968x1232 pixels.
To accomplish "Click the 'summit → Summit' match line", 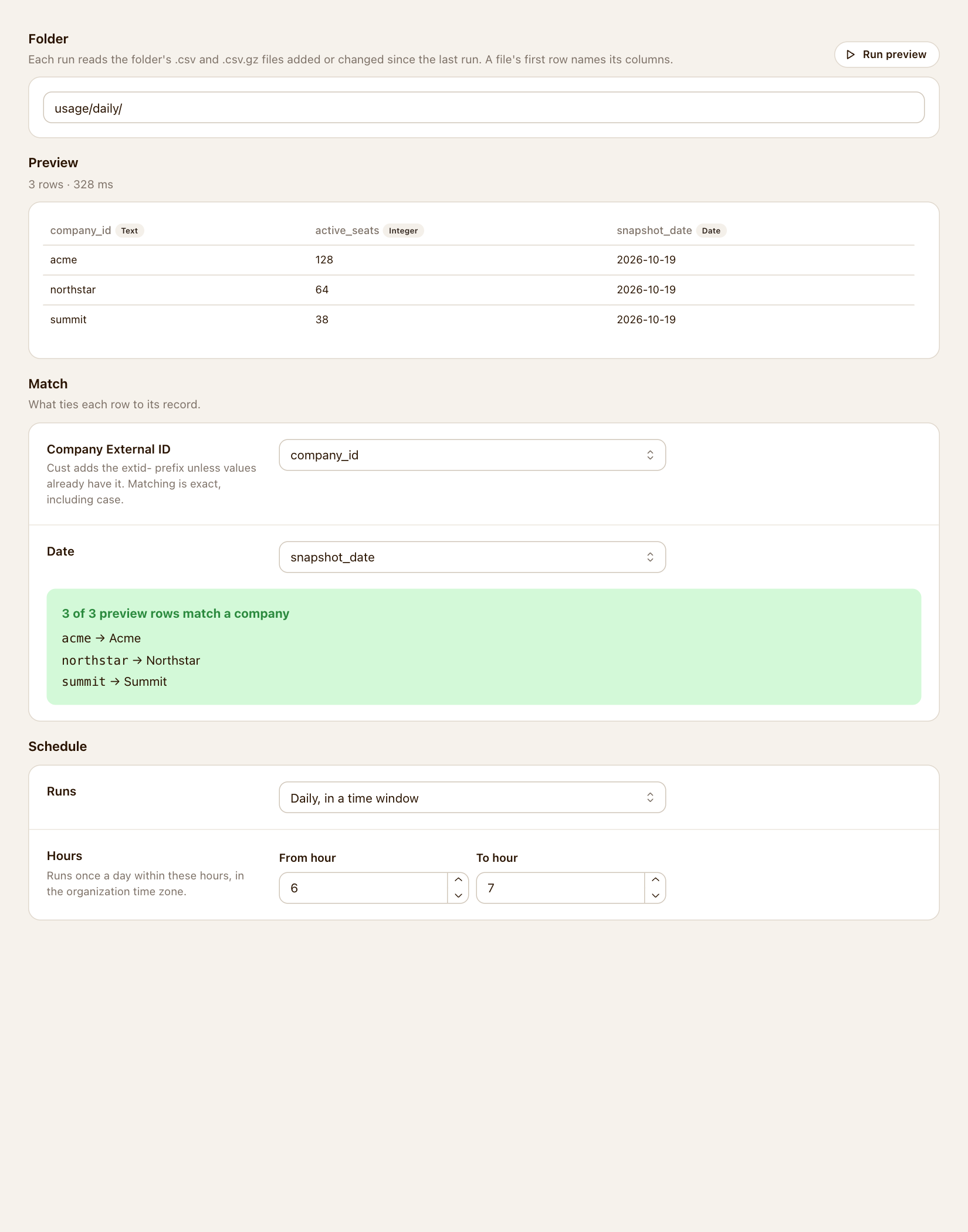I will pyautogui.click(x=114, y=682).
